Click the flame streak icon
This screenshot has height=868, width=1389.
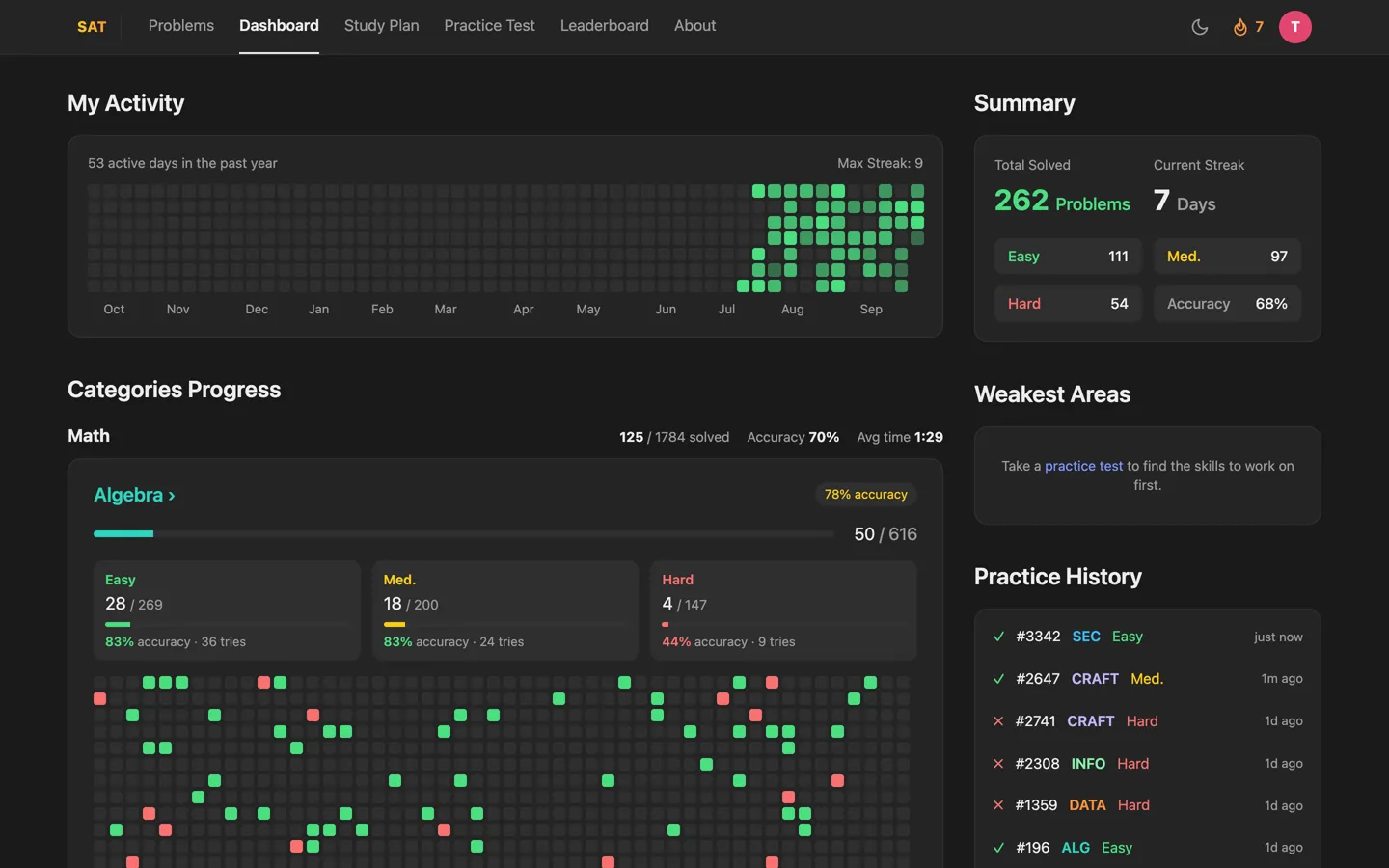1240,27
